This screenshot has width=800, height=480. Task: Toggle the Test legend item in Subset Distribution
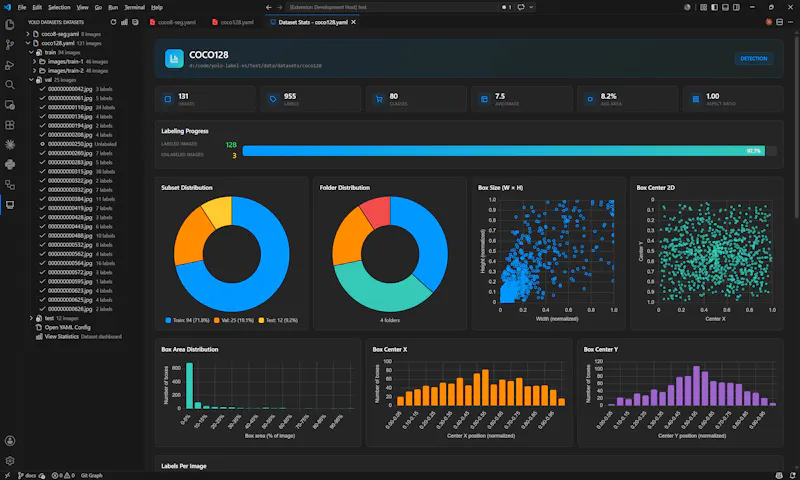(278, 320)
